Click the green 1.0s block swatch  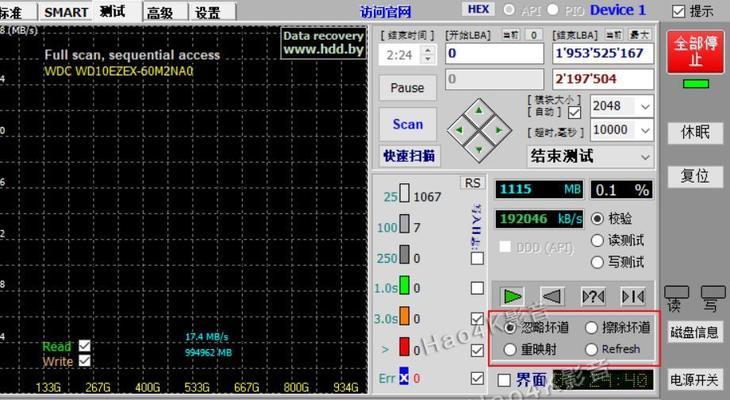pos(404,285)
